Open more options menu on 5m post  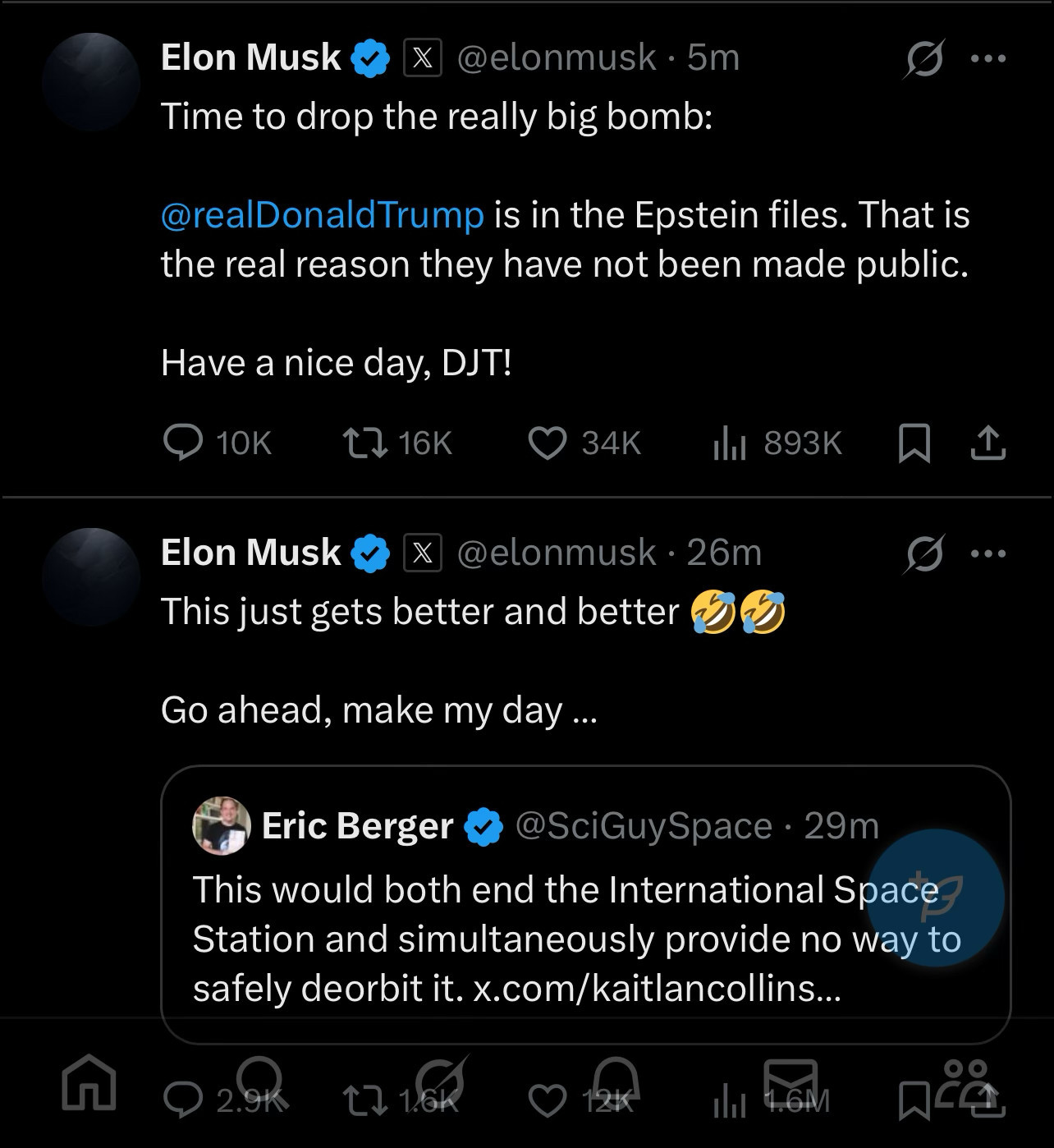click(x=988, y=58)
